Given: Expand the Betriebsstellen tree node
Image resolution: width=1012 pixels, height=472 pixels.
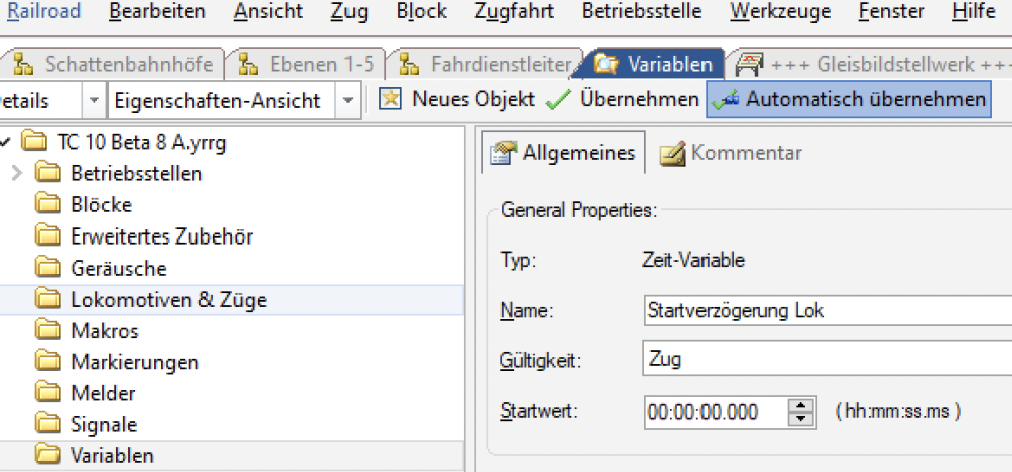Looking at the screenshot, I should [16, 173].
